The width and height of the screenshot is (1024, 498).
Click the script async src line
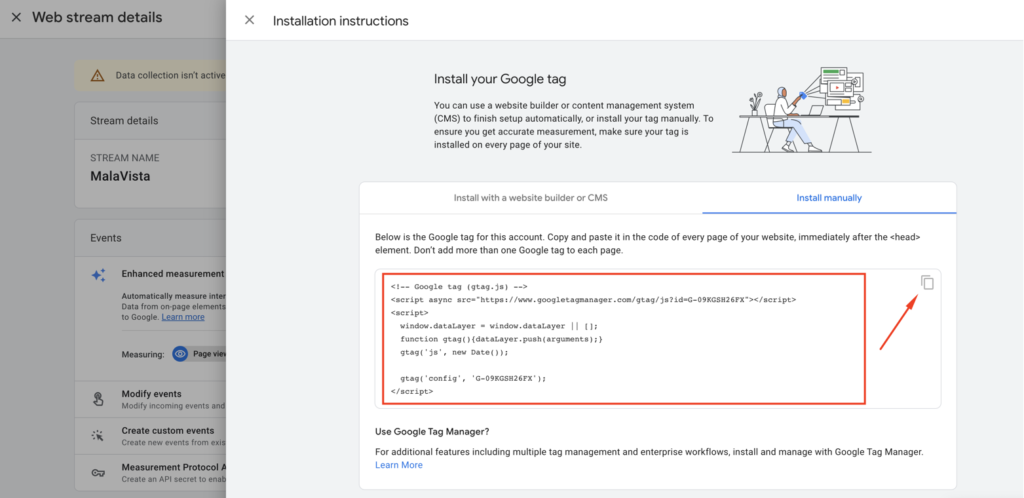[x=593, y=300]
